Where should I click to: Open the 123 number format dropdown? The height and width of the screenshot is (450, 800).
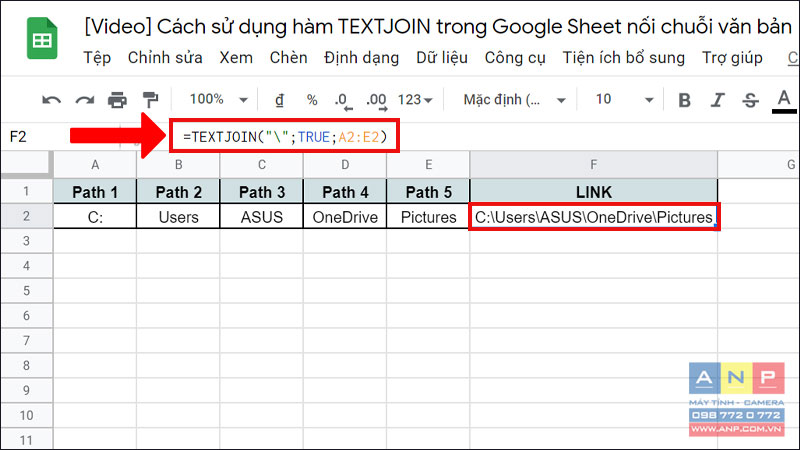point(415,99)
